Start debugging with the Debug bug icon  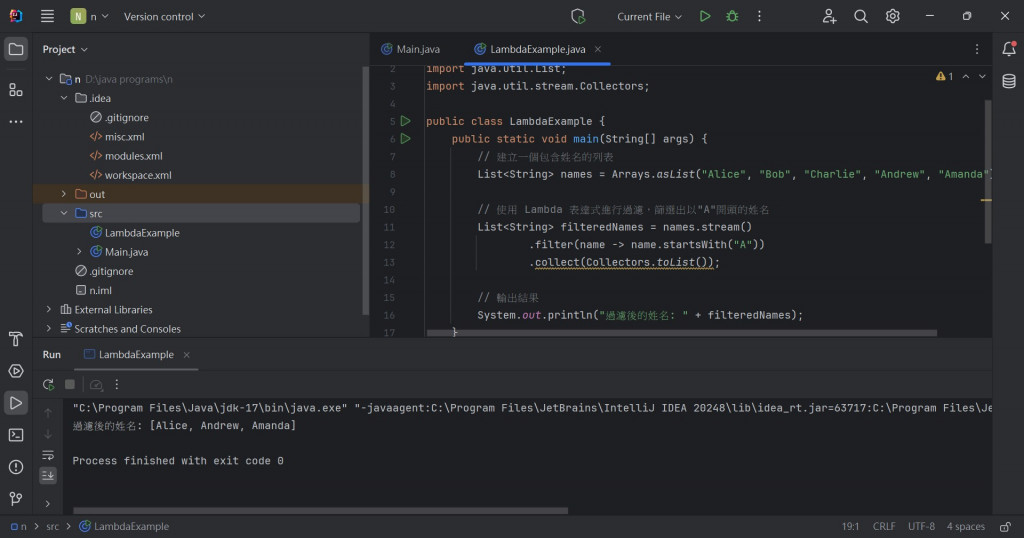(732, 16)
